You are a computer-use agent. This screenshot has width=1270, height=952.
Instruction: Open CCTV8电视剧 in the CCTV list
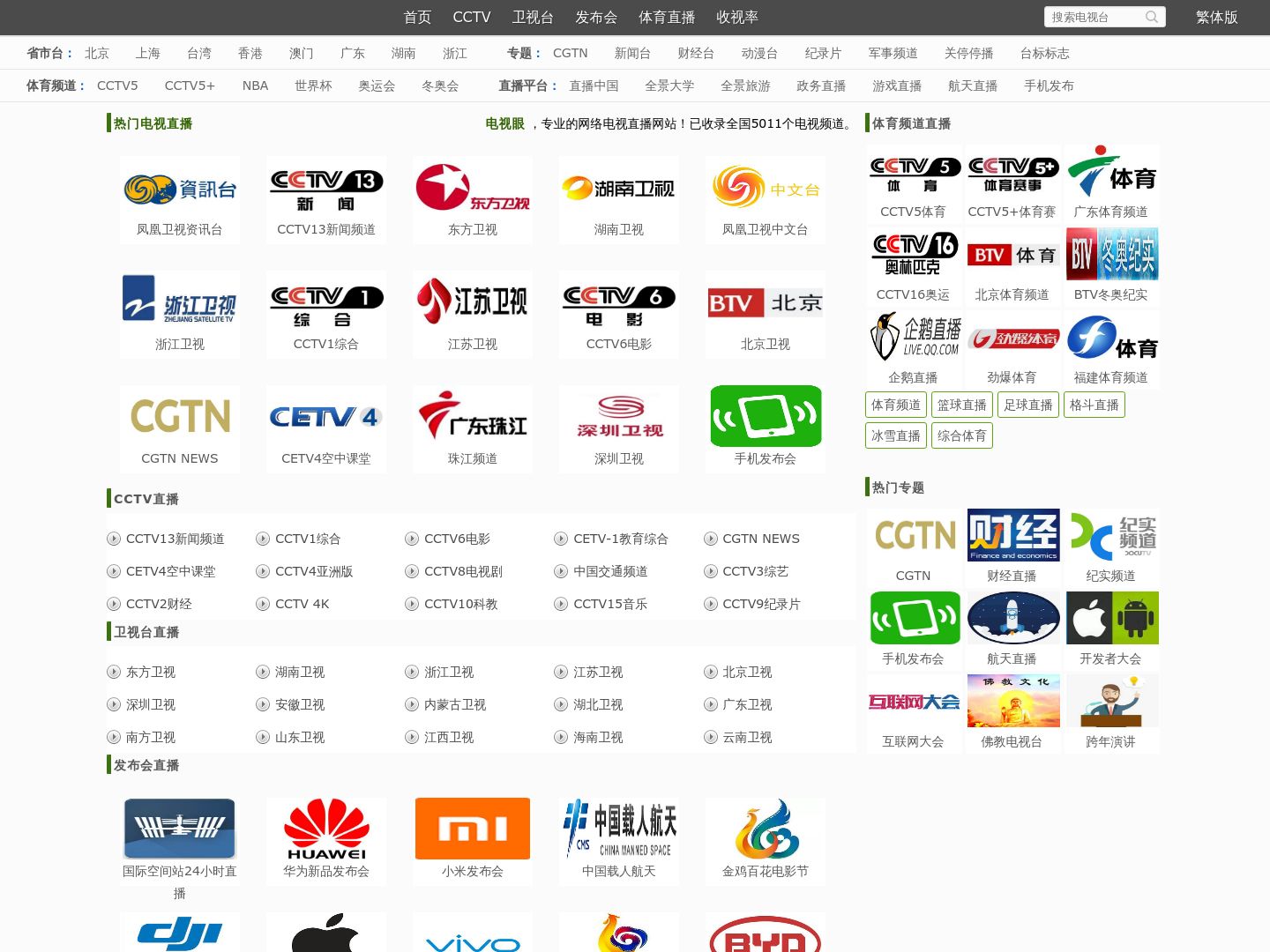[463, 571]
